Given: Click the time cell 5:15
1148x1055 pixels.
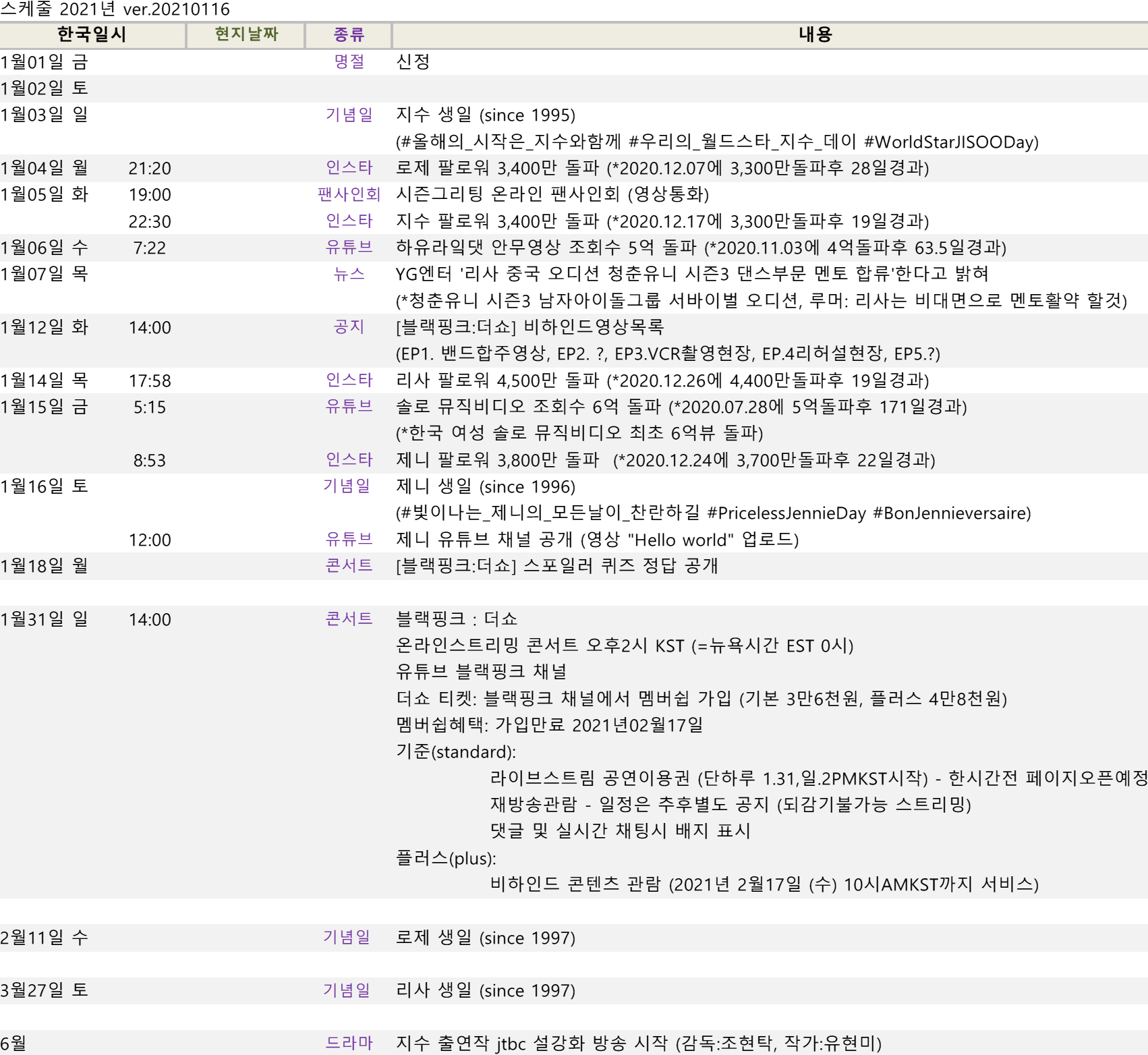Looking at the screenshot, I should 150,407.
